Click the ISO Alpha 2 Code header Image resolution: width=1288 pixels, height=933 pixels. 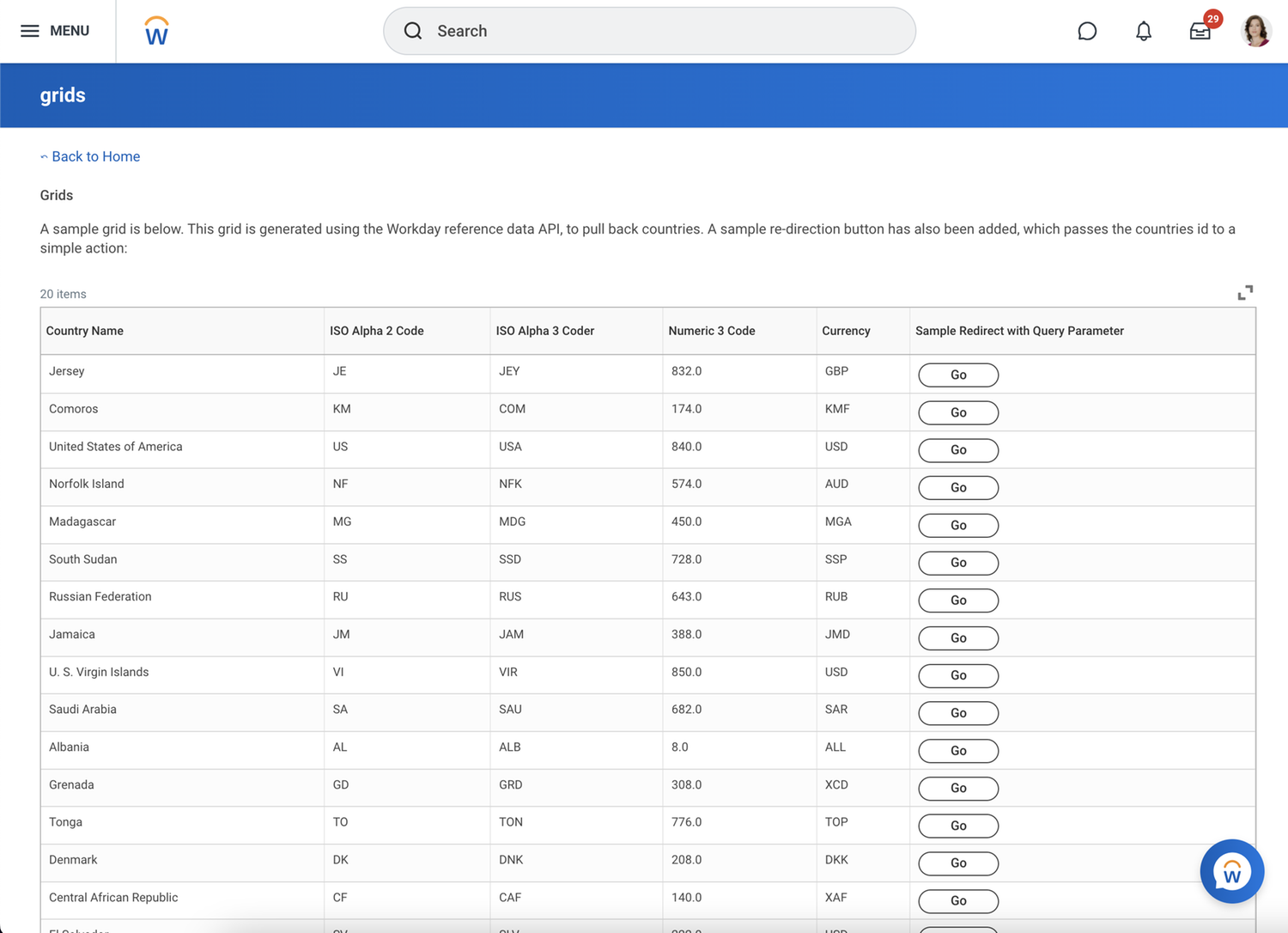point(377,331)
